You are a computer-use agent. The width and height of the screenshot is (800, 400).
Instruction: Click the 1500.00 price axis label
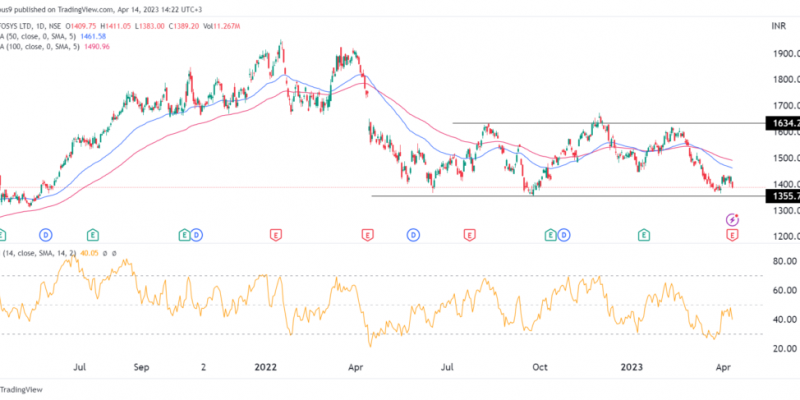click(785, 158)
